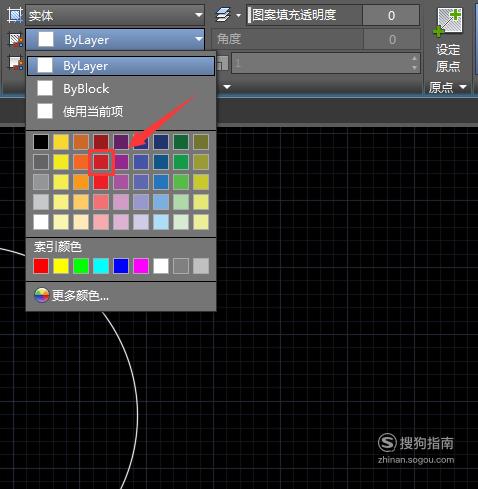Click the background color icon below hatch color
This screenshot has height=489, width=478.
pos(15,63)
